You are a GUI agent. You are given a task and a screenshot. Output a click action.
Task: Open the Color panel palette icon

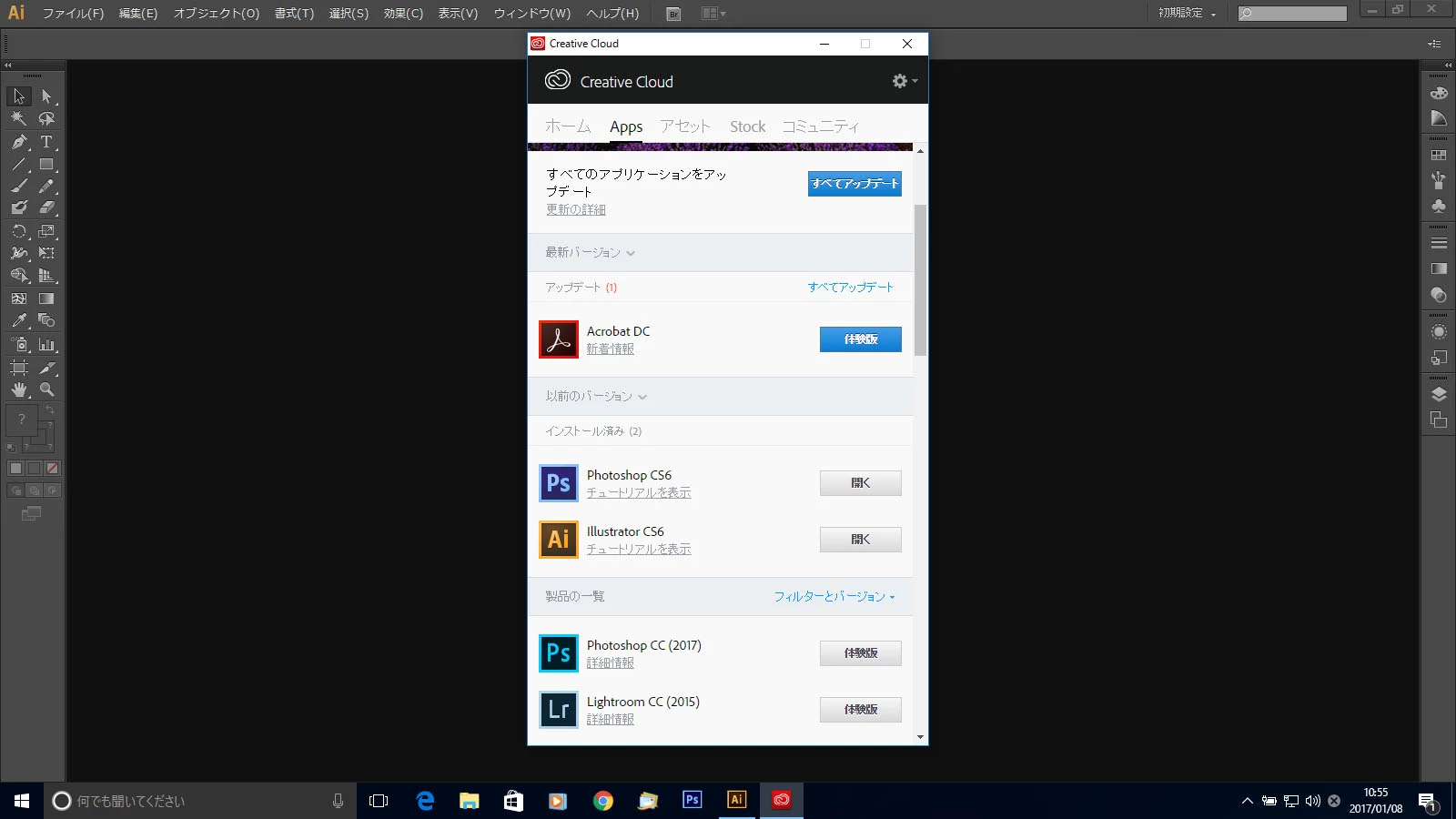[1439, 94]
